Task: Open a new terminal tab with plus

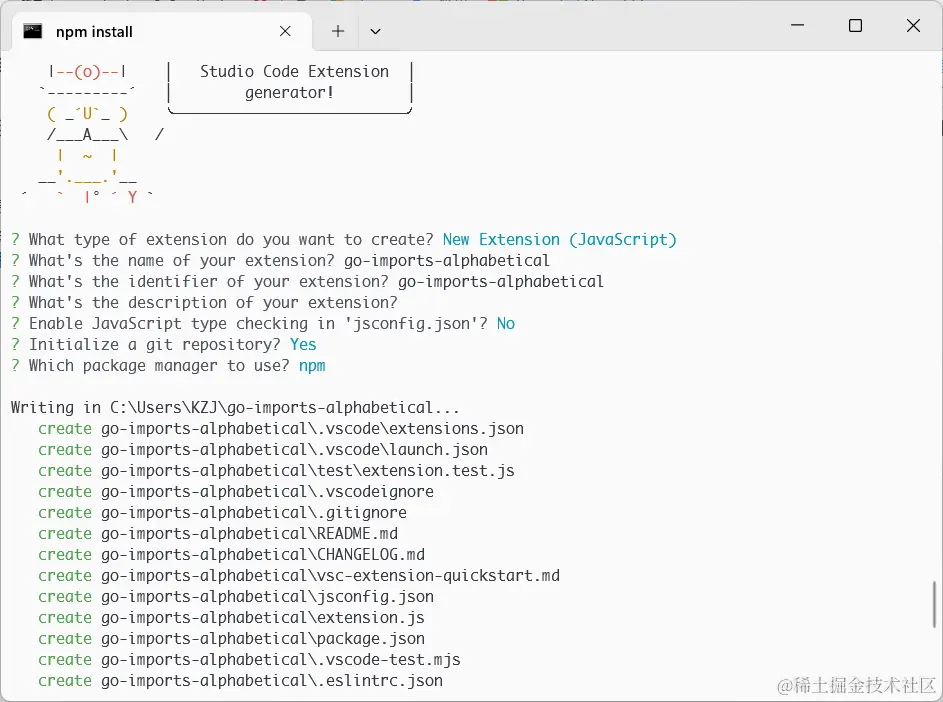Action: pyautogui.click(x=338, y=31)
